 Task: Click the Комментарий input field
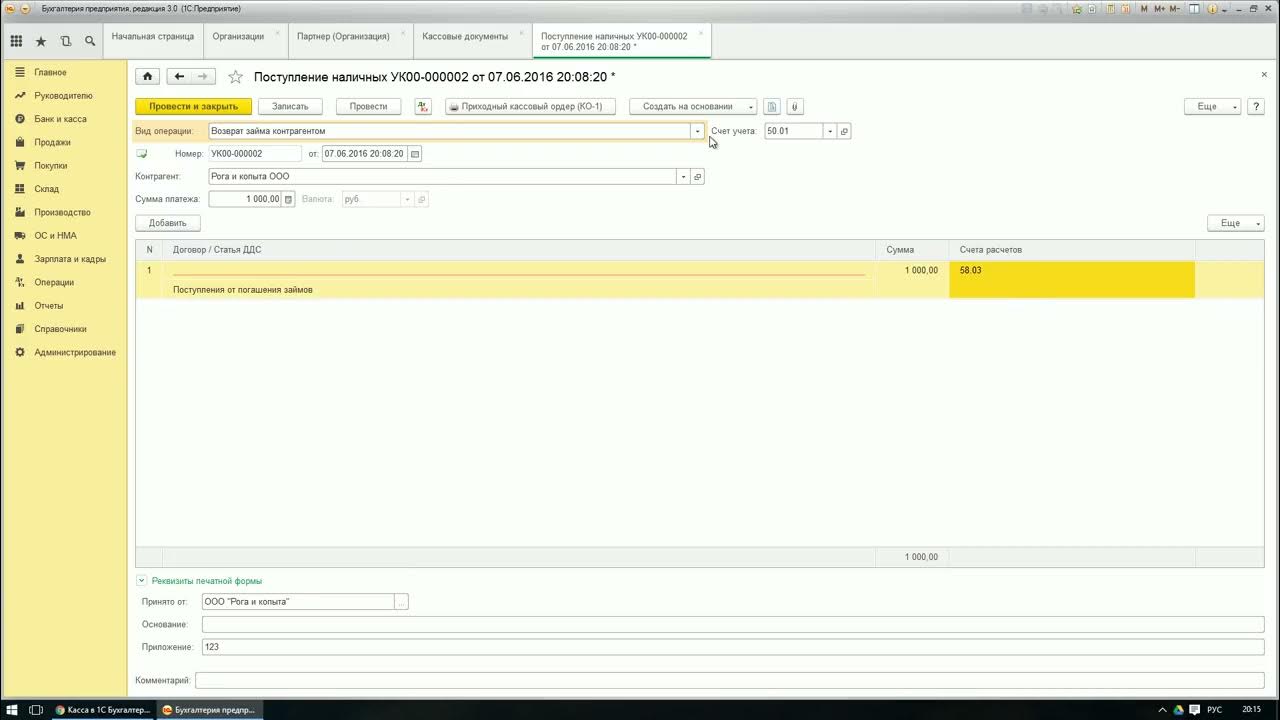point(730,680)
